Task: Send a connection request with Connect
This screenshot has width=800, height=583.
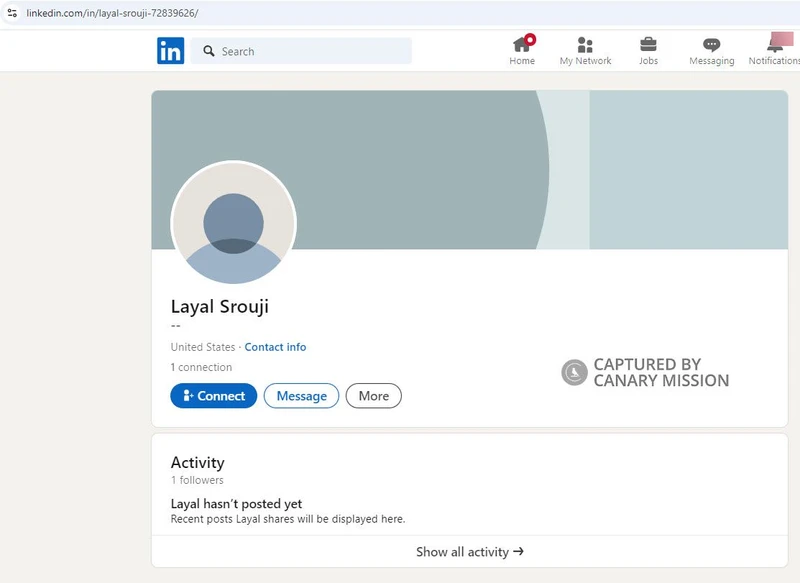Action: point(213,396)
